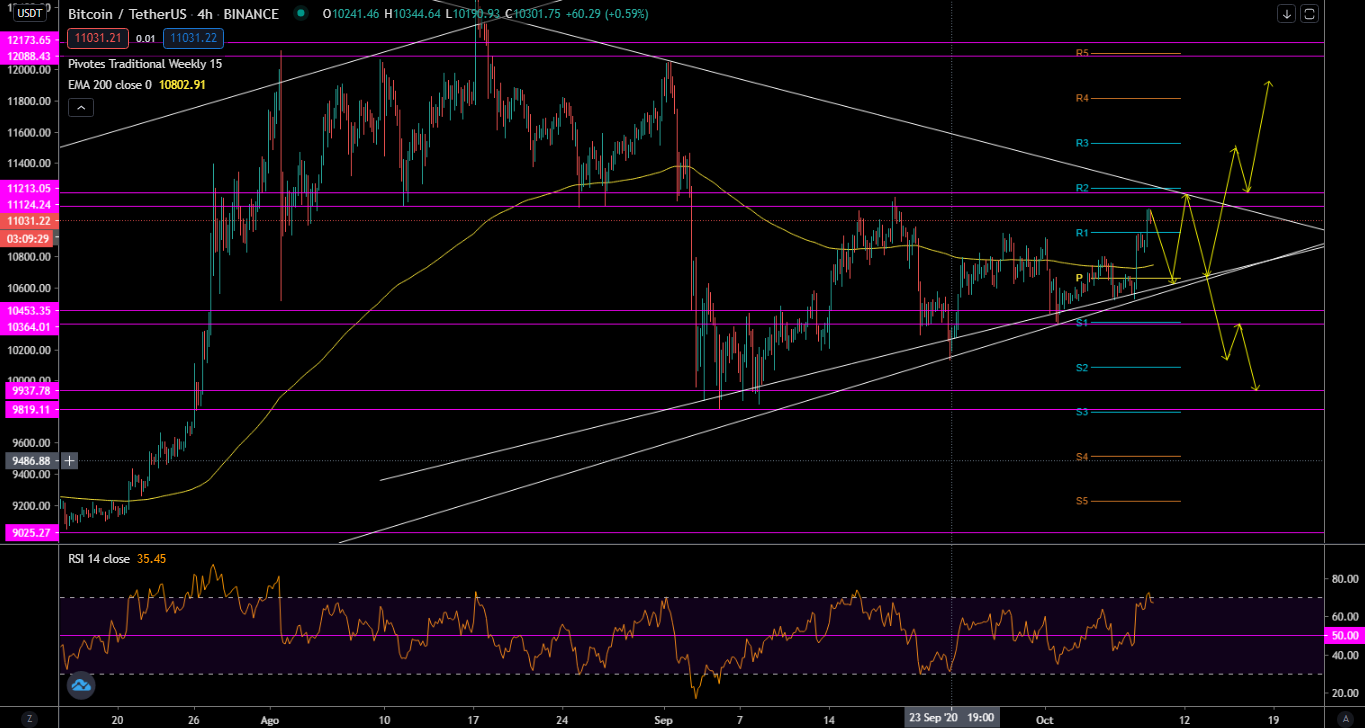Click the plus button beside 9486.88 price
Viewport: 1365px width, 728px height.
(69, 461)
